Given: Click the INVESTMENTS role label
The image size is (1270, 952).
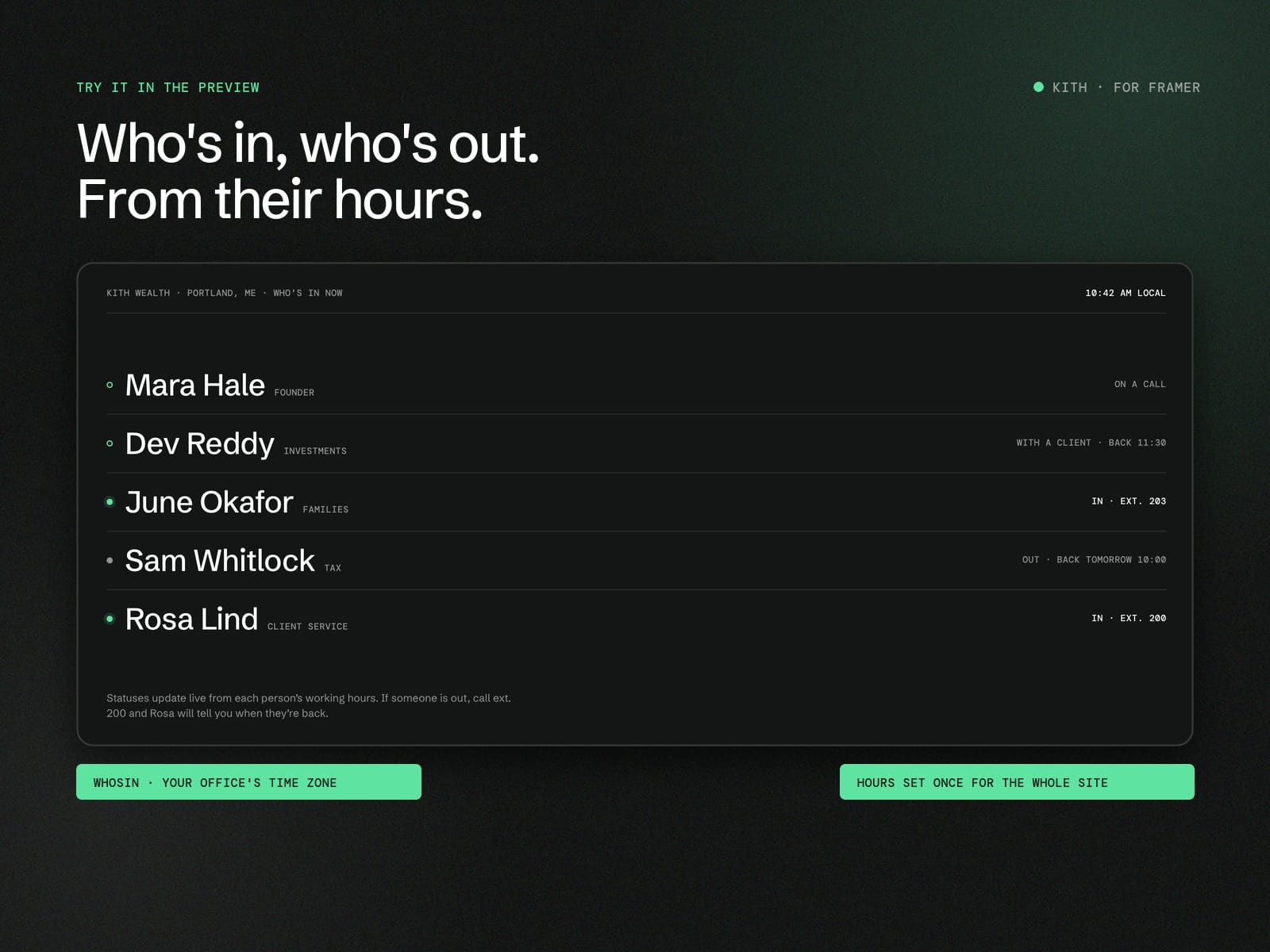Looking at the screenshot, I should (315, 451).
